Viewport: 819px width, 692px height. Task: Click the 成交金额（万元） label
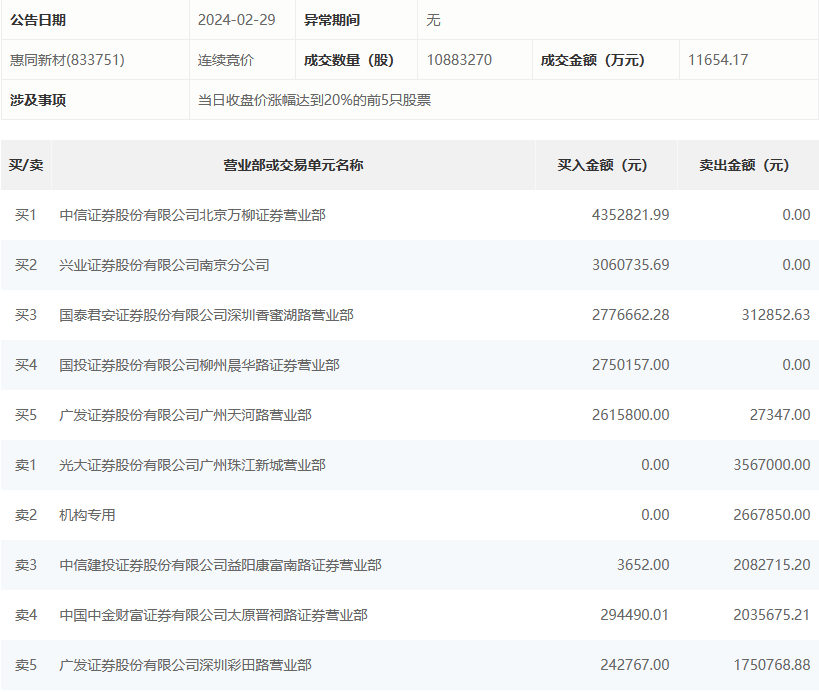click(593, 60)
